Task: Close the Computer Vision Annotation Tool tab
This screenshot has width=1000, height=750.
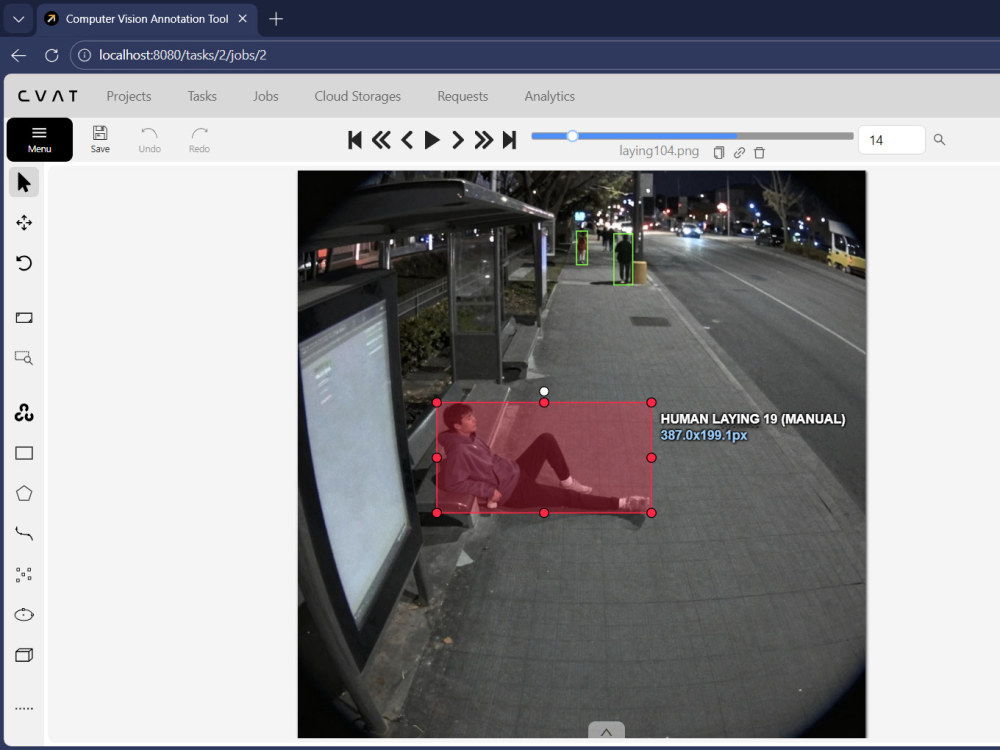Action: click(243, 19)
